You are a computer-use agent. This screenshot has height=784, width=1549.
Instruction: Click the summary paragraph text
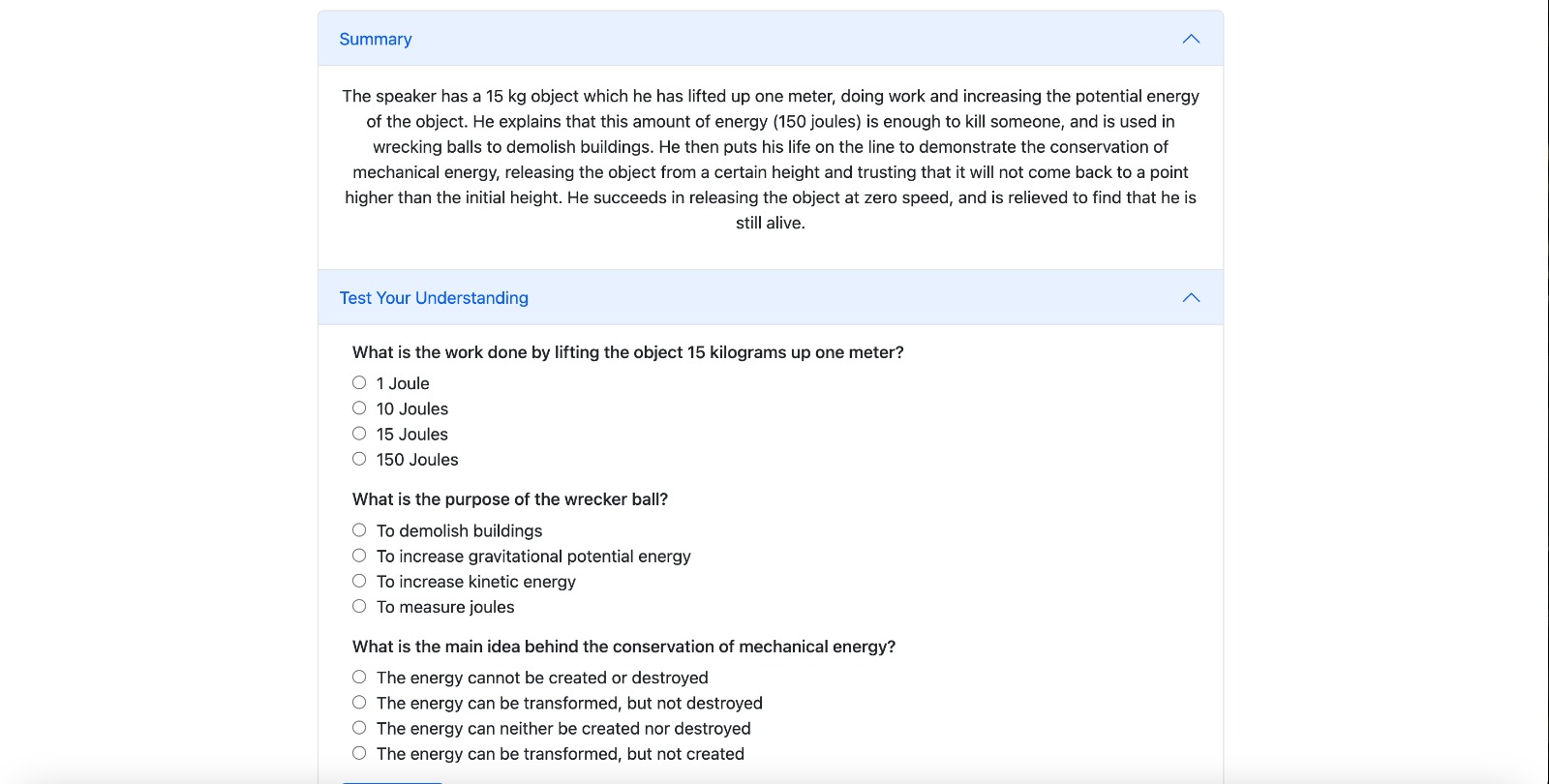point(770,159)
